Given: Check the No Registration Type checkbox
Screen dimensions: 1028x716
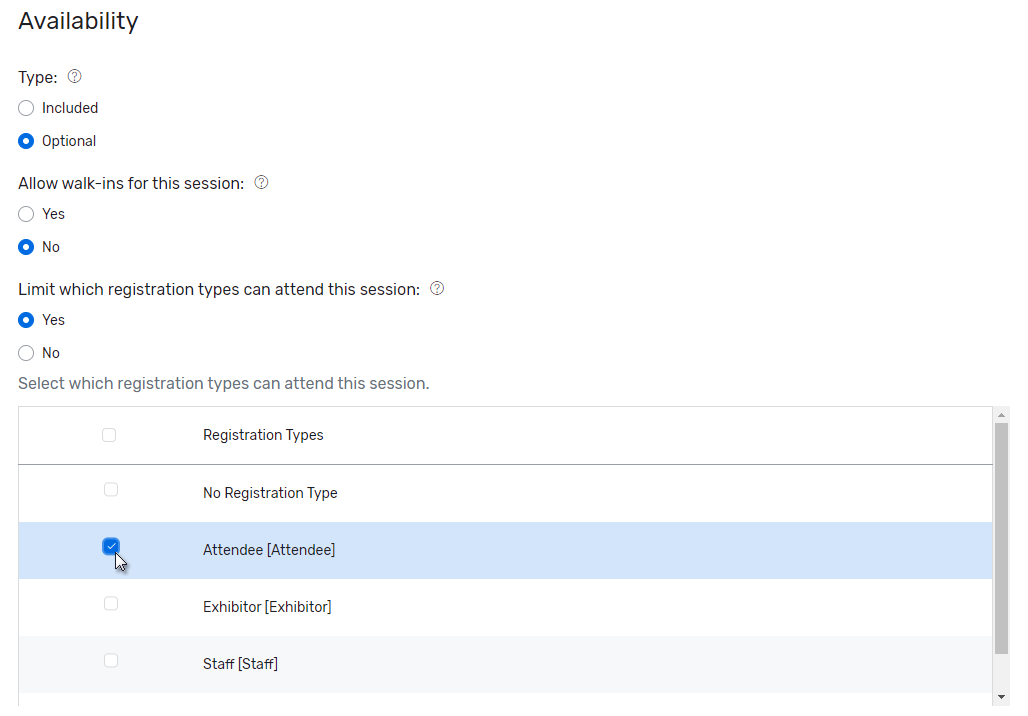Looking at the screenshot, I should coord(111,490).
